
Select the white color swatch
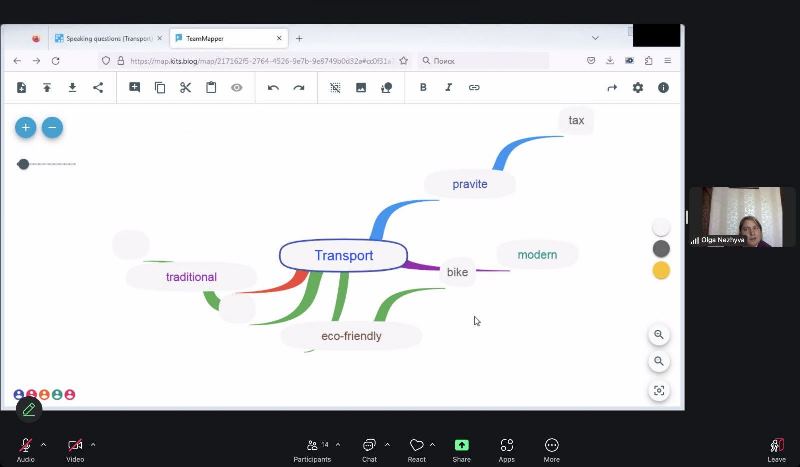(x=661, y=227)
